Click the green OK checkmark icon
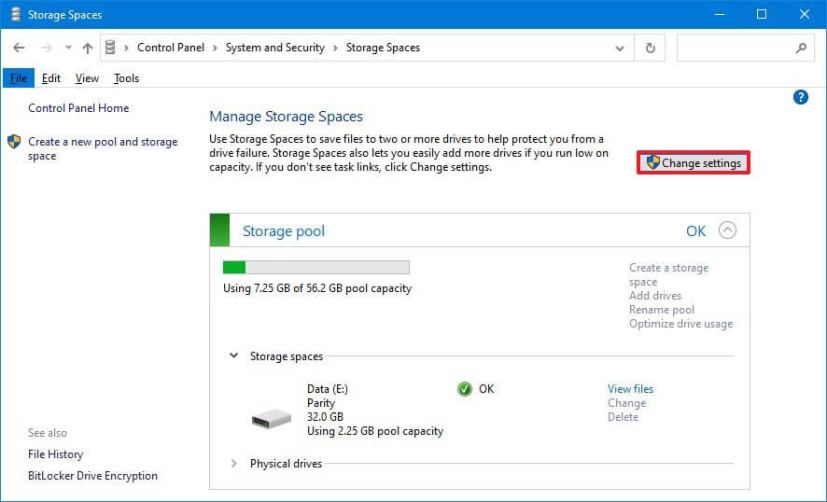 click(x=464, y=389)
